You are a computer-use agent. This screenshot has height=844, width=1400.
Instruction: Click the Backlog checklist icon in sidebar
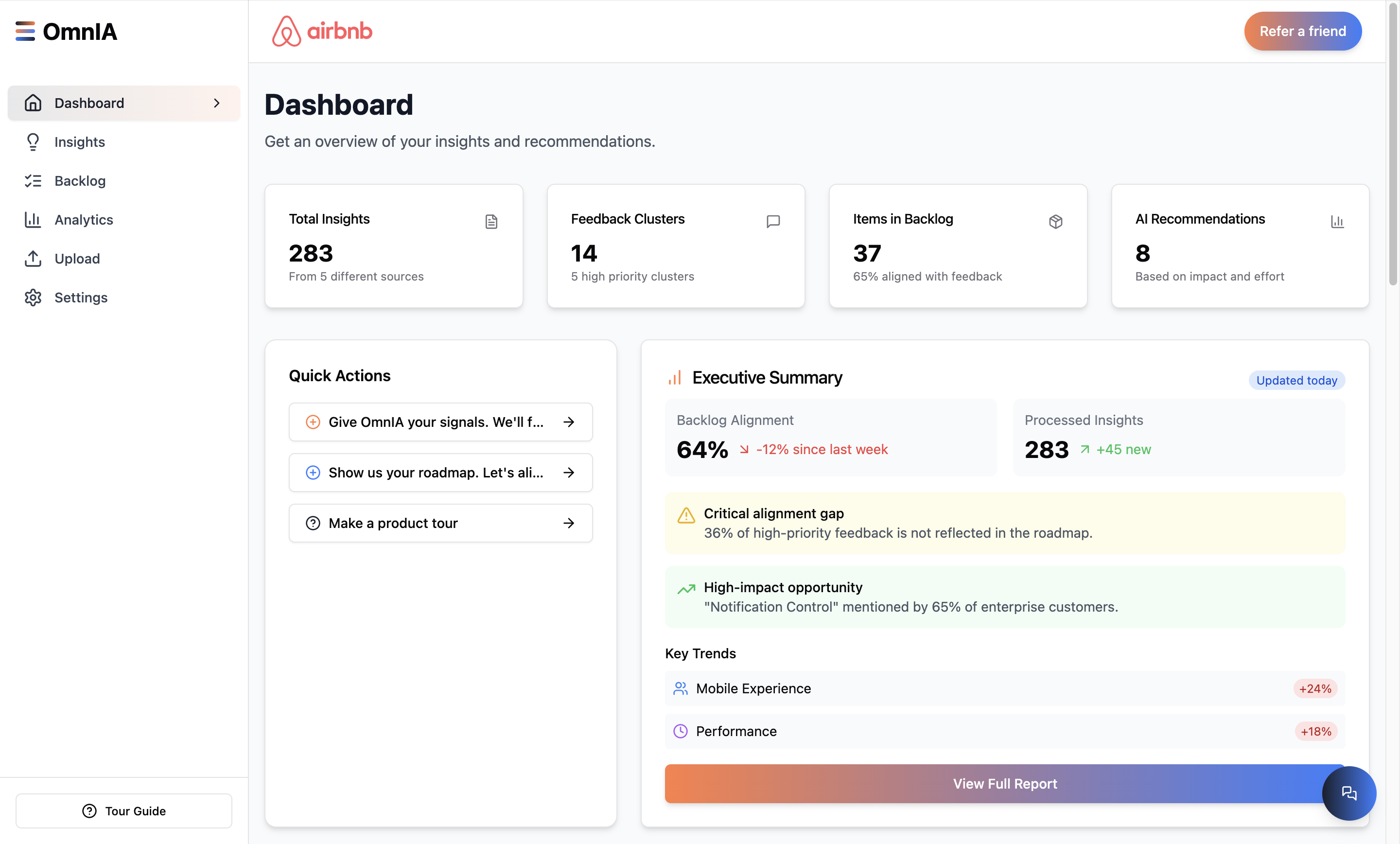click(33, 180)
